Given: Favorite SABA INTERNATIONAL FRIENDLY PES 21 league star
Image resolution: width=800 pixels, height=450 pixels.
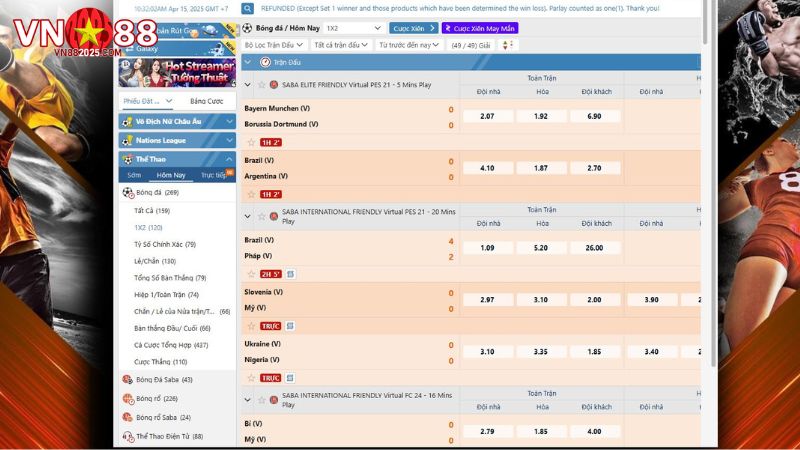Looking at the screenshot, I should click(262, 216).
